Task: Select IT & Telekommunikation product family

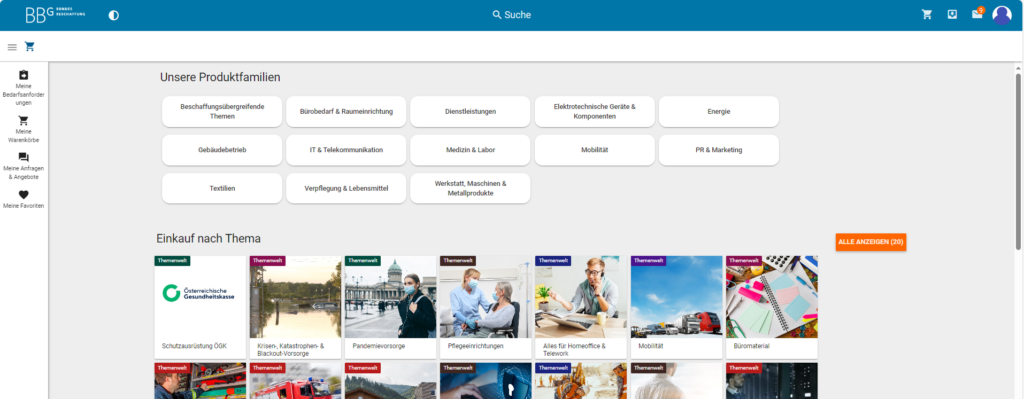Action: click(346, 150)
